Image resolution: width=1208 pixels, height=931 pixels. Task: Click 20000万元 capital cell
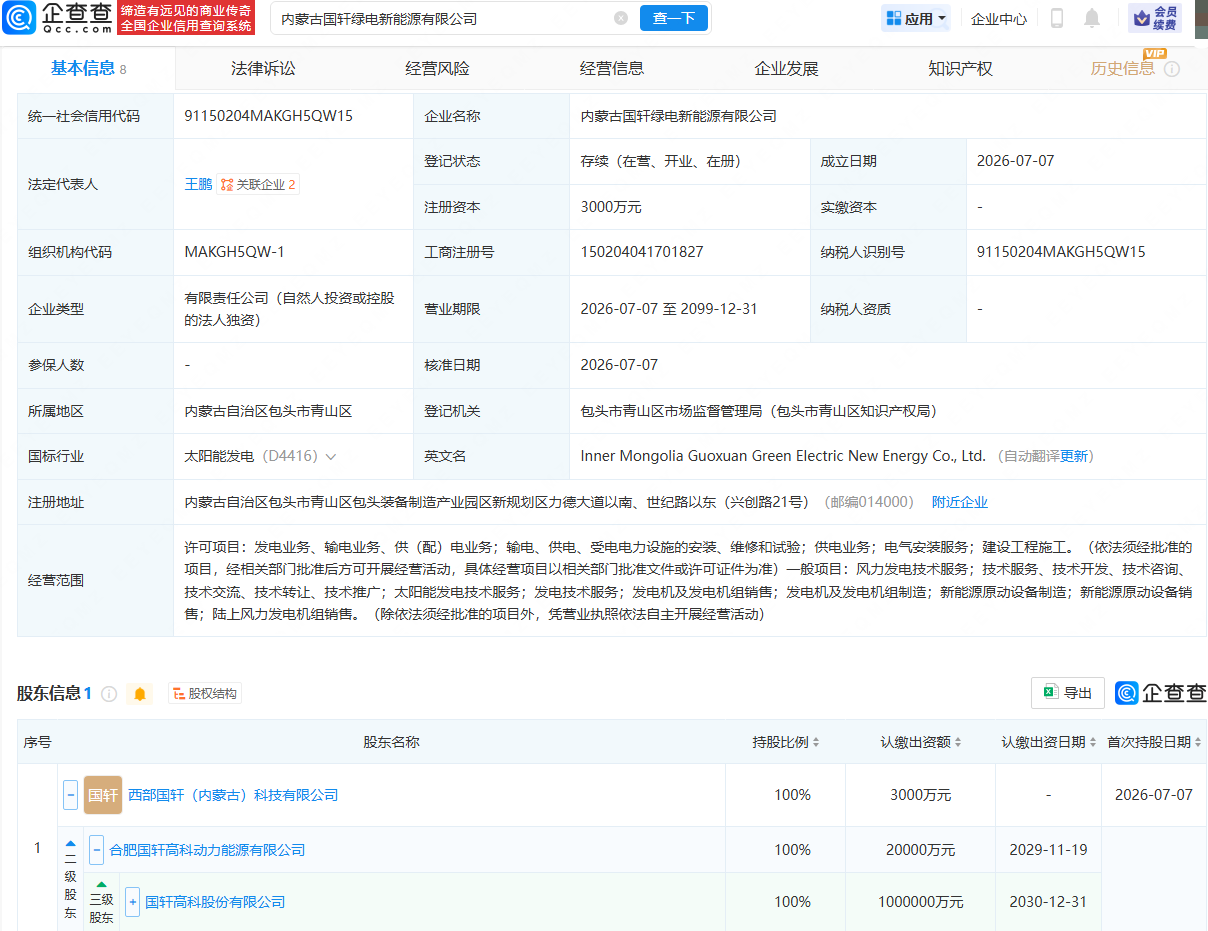pyautogui.click(x=920, y=850)
